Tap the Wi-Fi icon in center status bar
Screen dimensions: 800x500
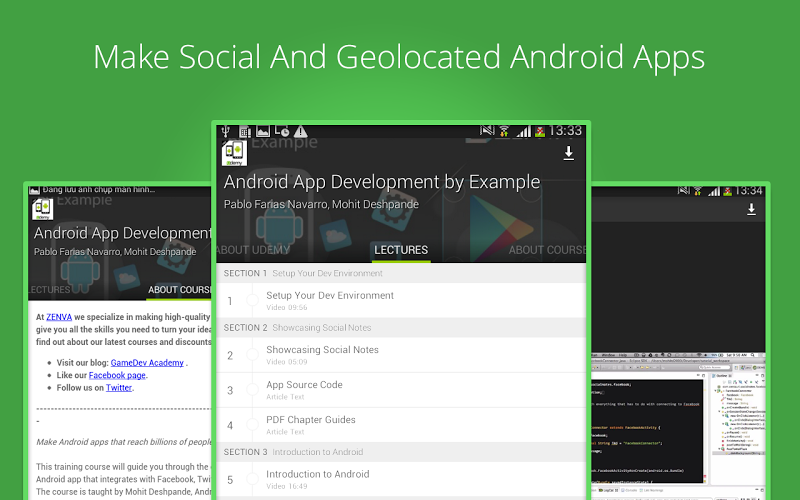[x=504, y=131]
